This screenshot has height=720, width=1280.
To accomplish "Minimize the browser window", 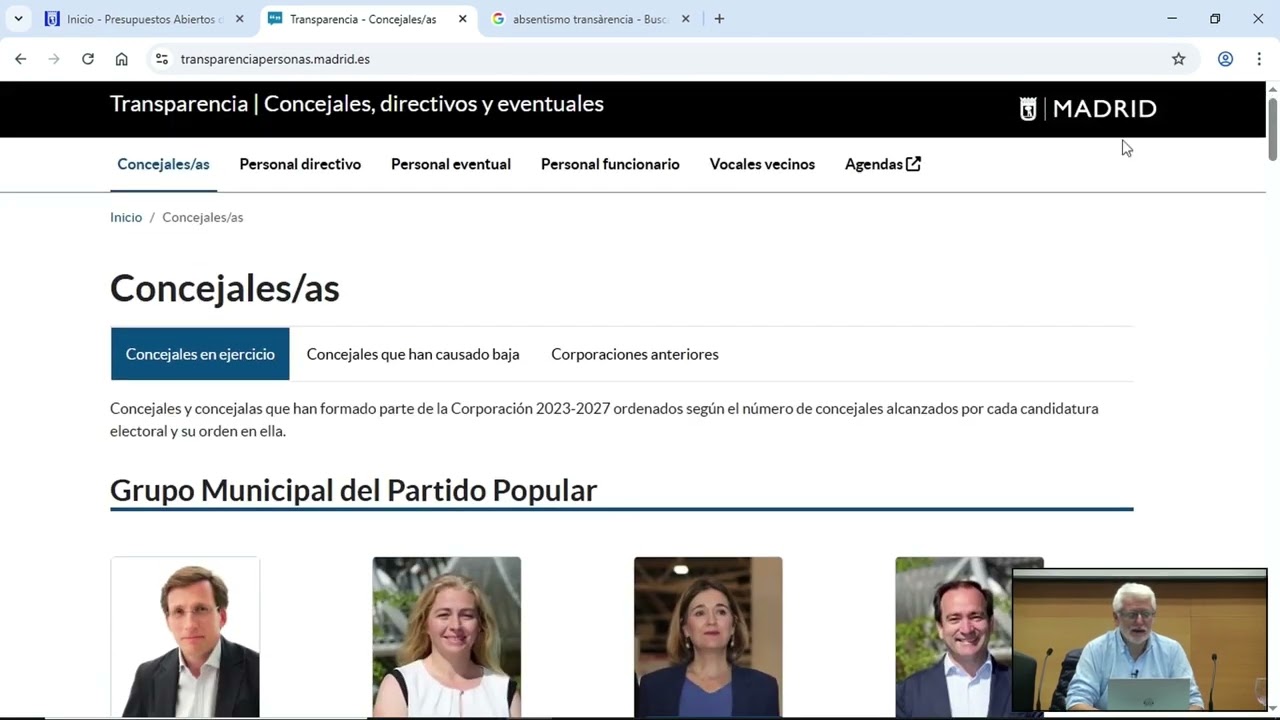I will pyautogui.click(x=1172, y=18).
